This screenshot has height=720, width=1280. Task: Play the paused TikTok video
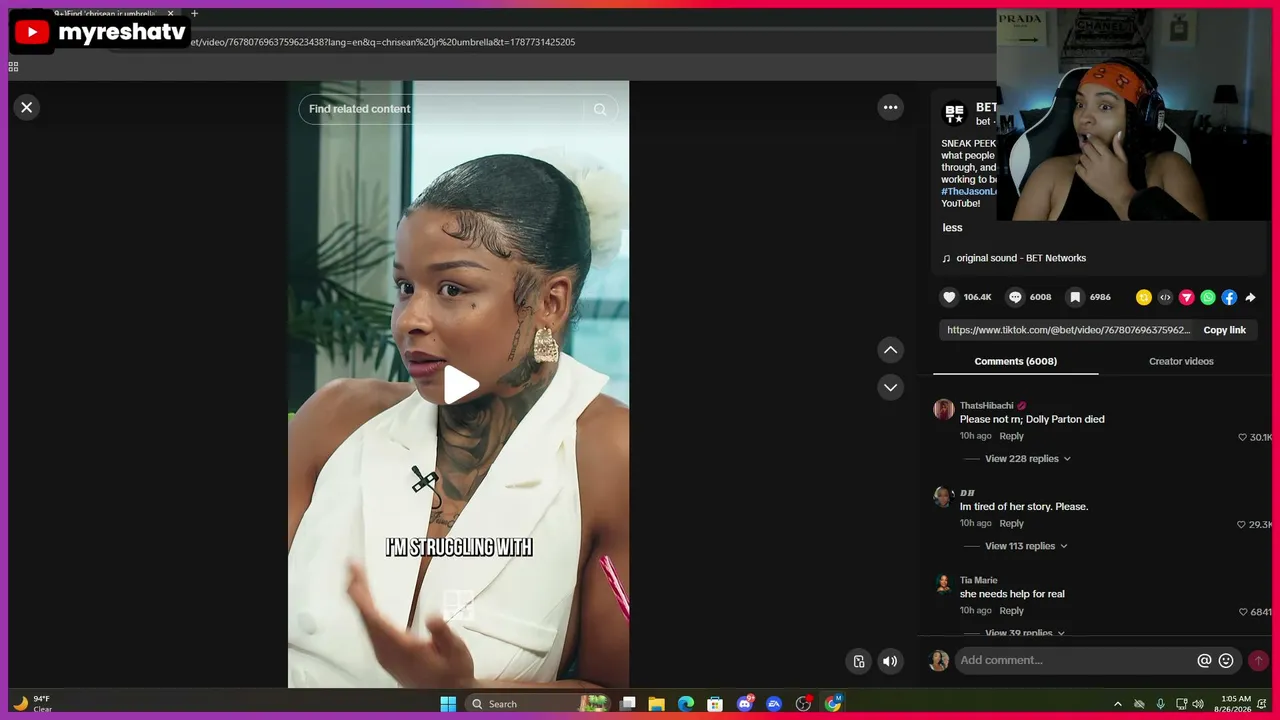(460, 385)
